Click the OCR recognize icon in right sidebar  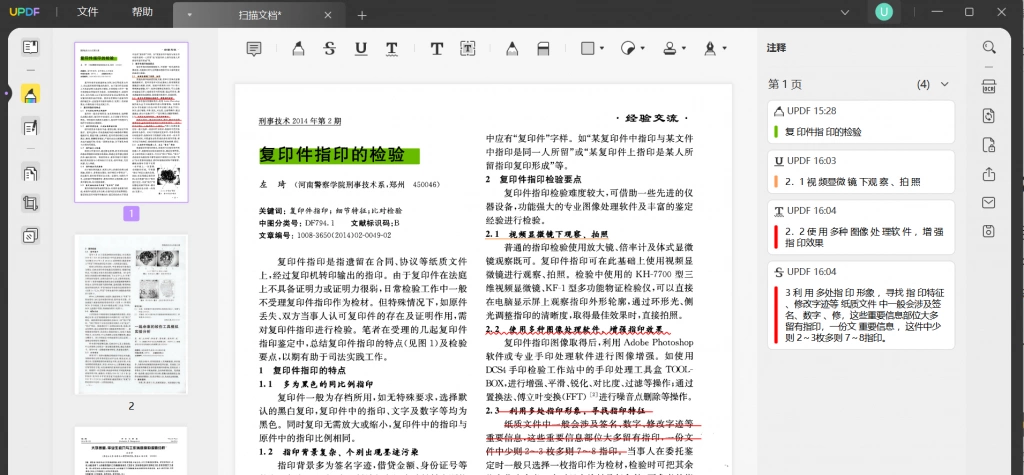tap(989, 87)
